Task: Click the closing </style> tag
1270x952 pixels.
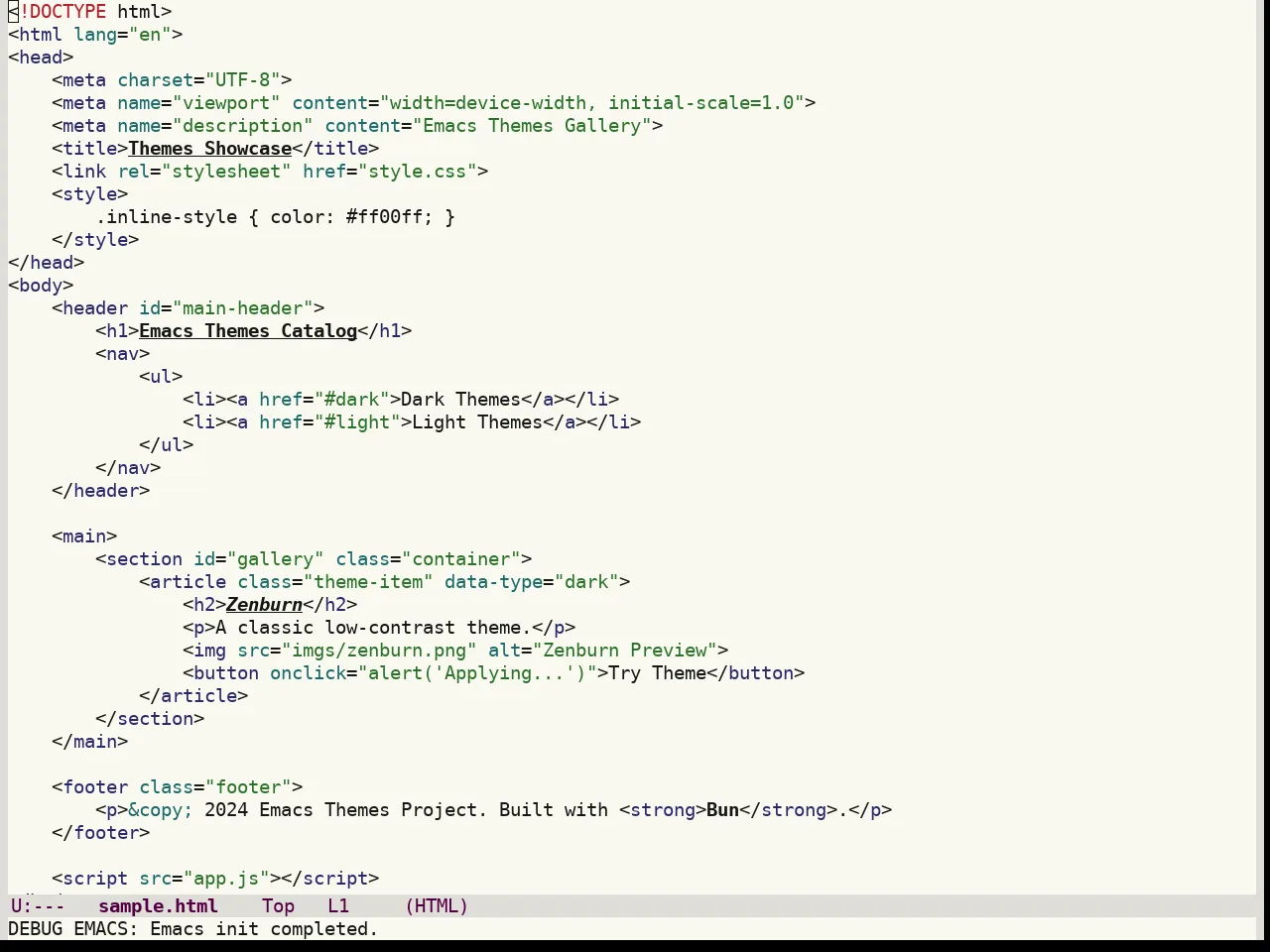Action: click(x=95, y=240)
